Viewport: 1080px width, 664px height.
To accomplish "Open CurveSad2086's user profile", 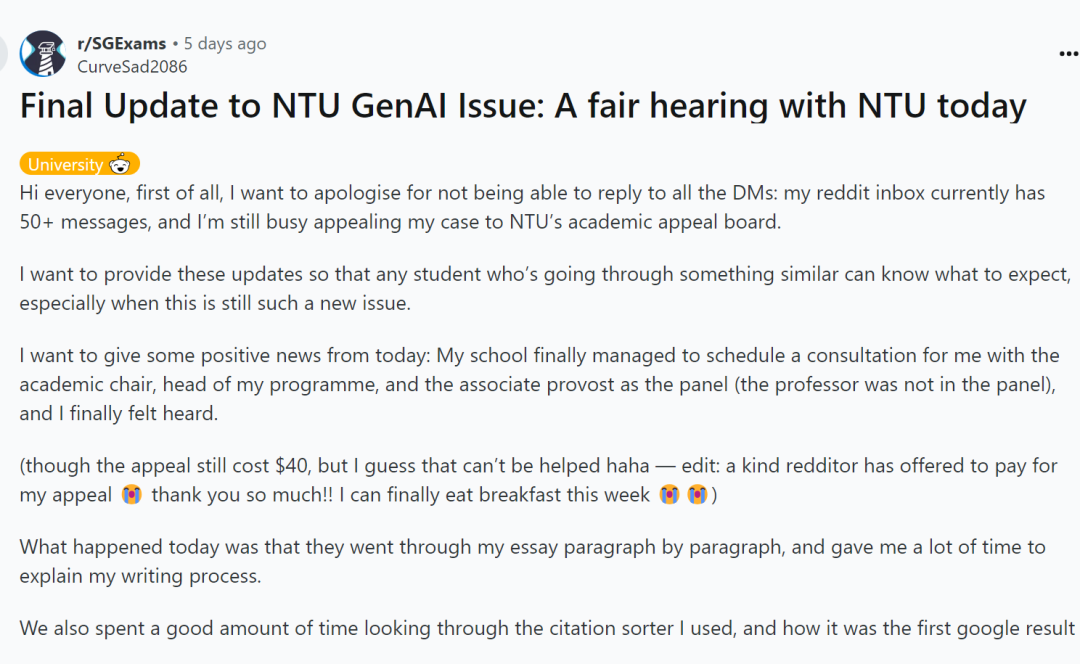I will click(132, 67).
